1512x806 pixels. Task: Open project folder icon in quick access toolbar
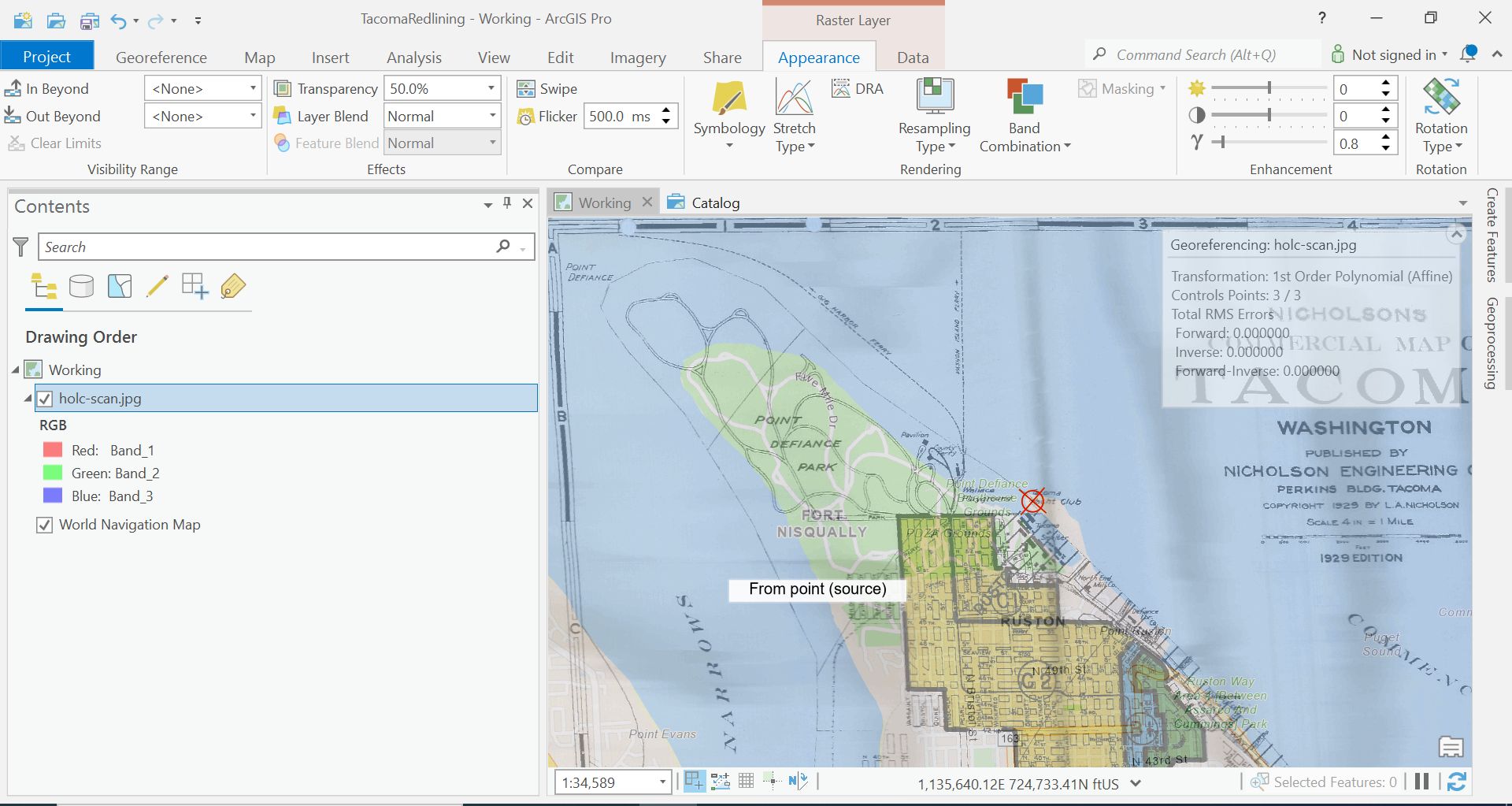[x=56, y=20]
